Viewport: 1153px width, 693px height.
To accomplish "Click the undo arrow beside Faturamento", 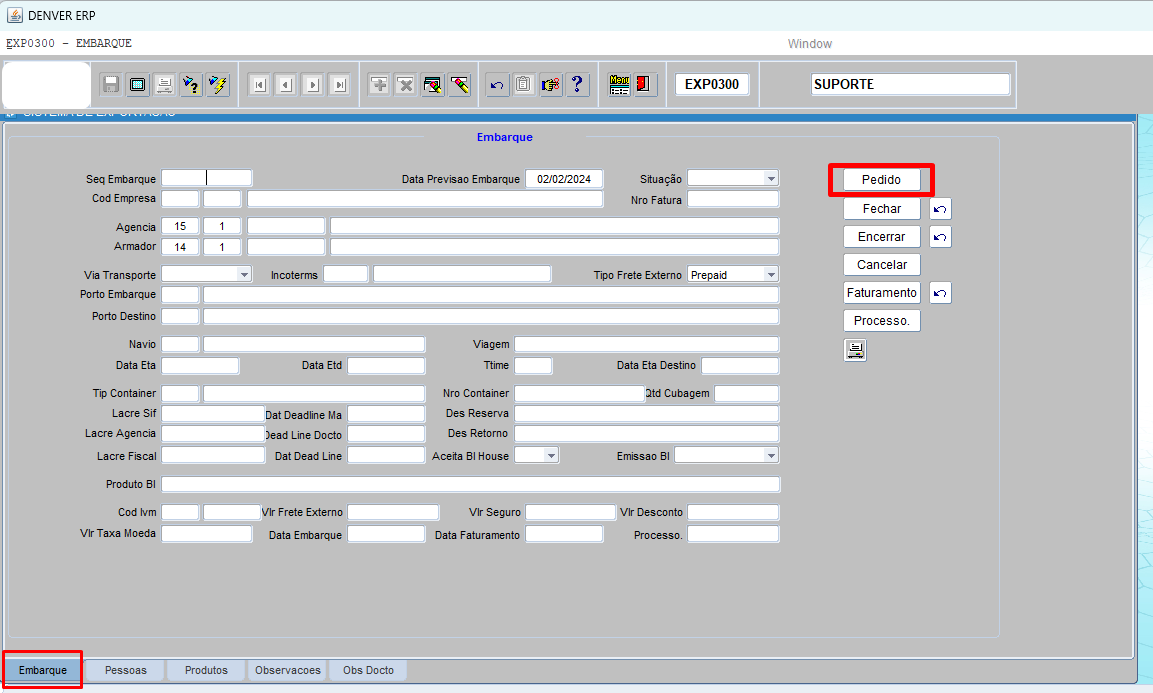I will [940, 293].
